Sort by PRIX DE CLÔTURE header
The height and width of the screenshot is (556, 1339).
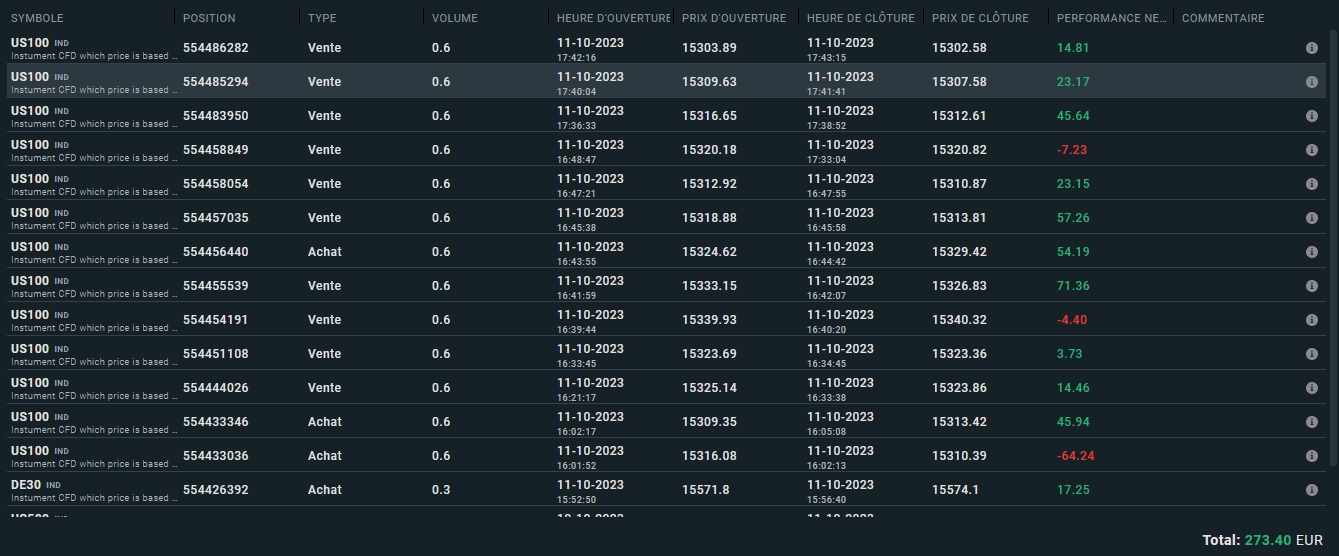(x=980, y=18)
